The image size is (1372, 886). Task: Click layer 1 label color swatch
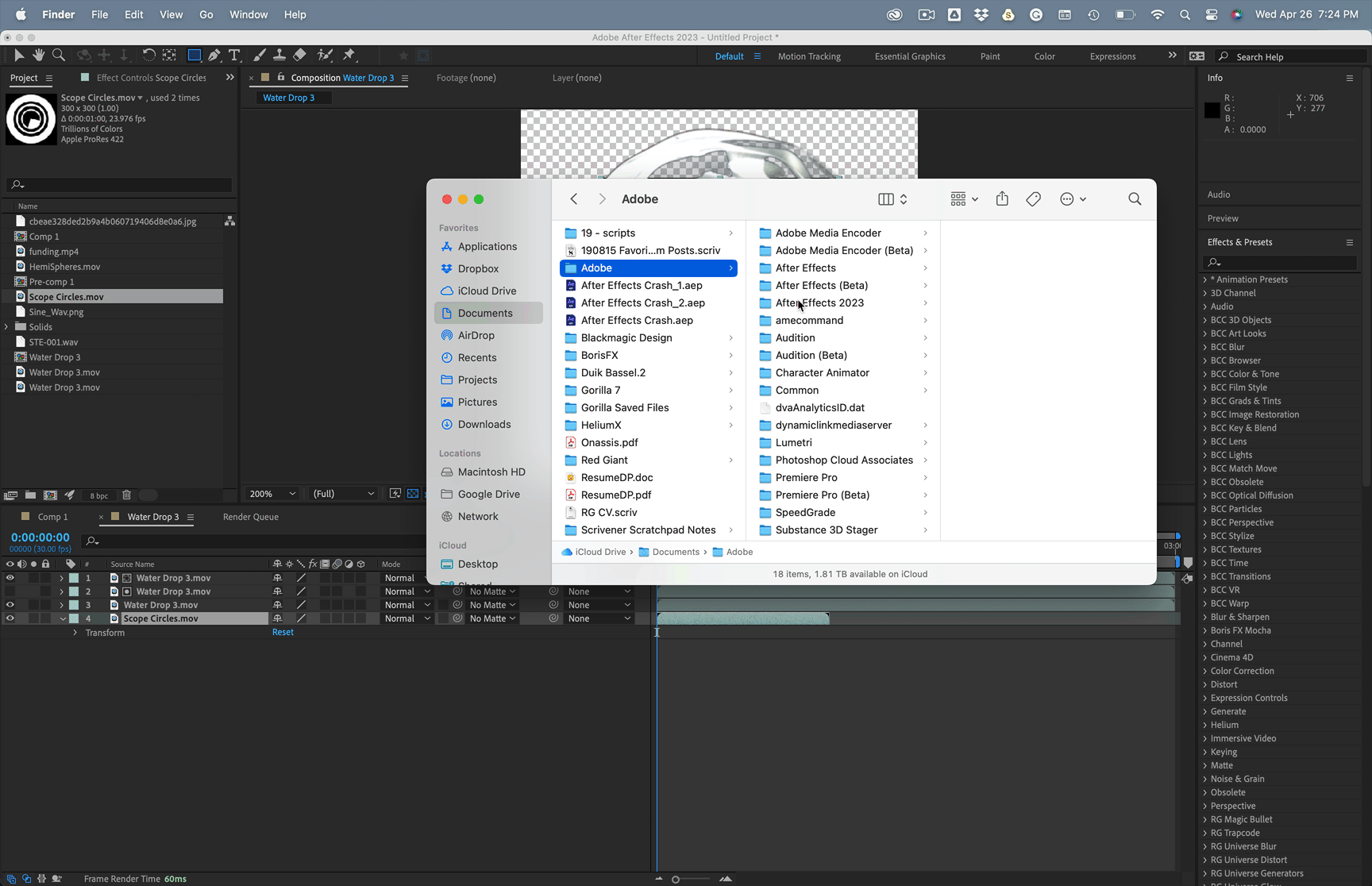(x=74, y=578)
